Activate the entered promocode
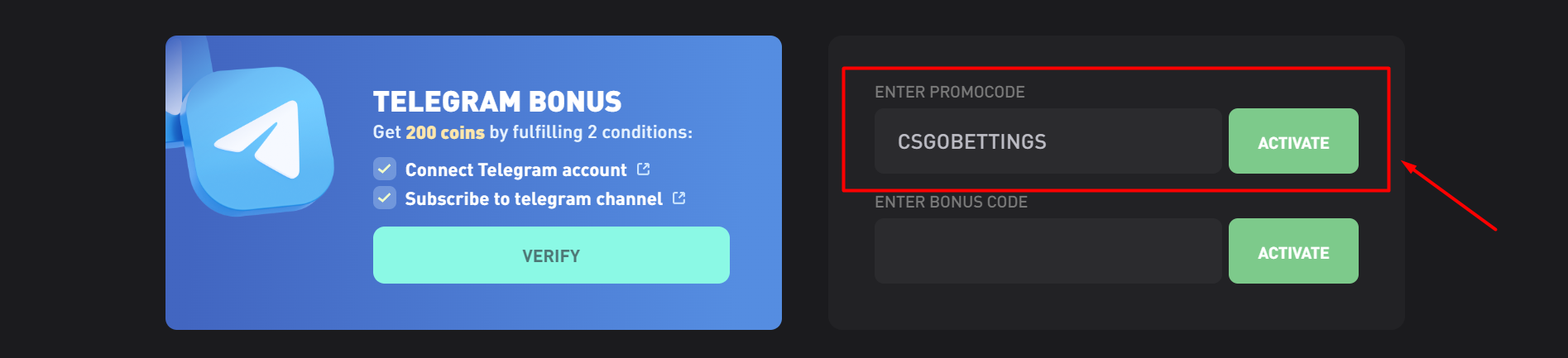The height and width of the screenshot is (358, 1568). tap(1292, 141)
